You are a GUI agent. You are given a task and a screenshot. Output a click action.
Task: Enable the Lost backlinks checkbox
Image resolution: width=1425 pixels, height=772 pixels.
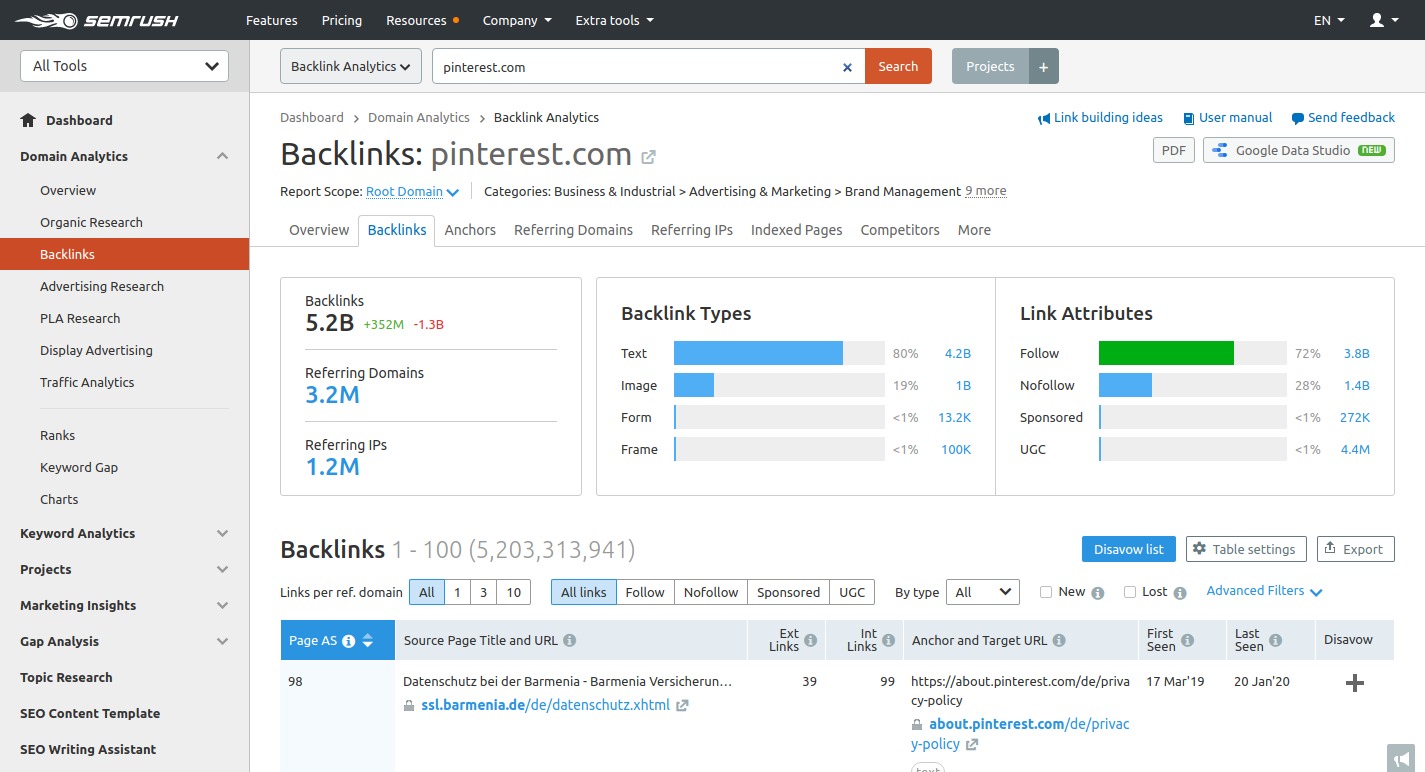1130,592
